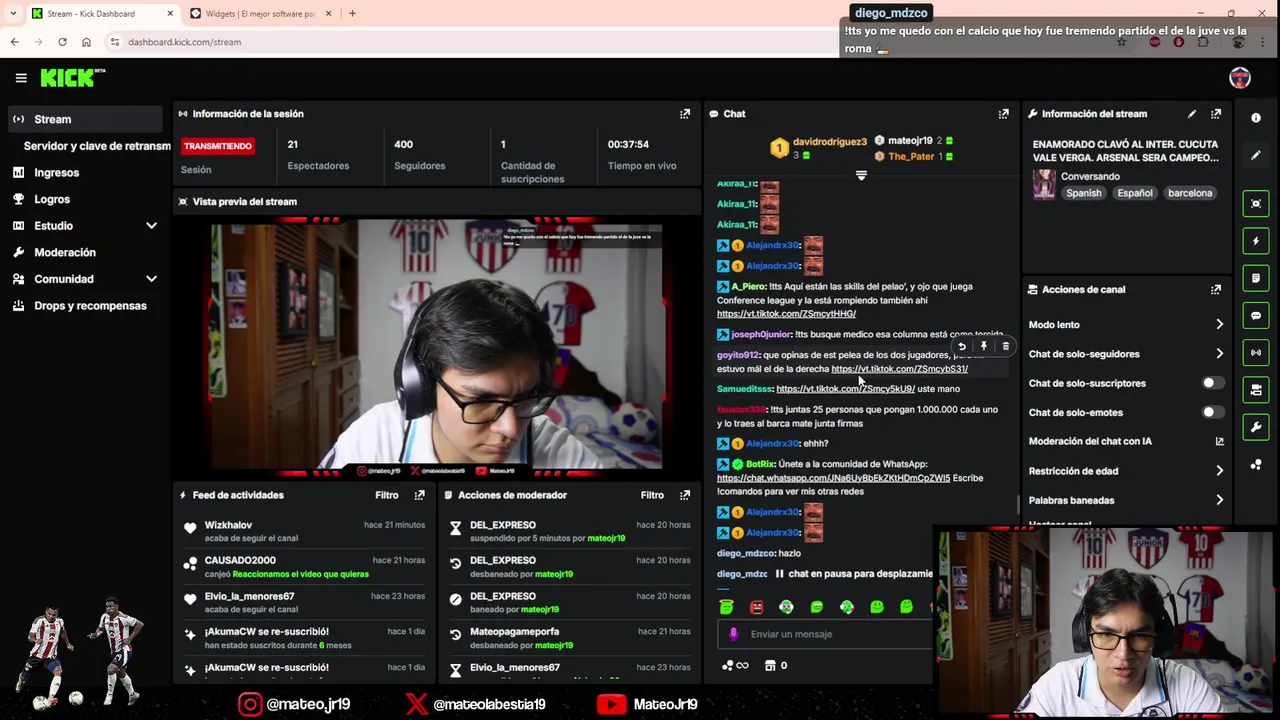1280x720 pixels.
Task: Open a new browser tab
Action: point(352,14)
